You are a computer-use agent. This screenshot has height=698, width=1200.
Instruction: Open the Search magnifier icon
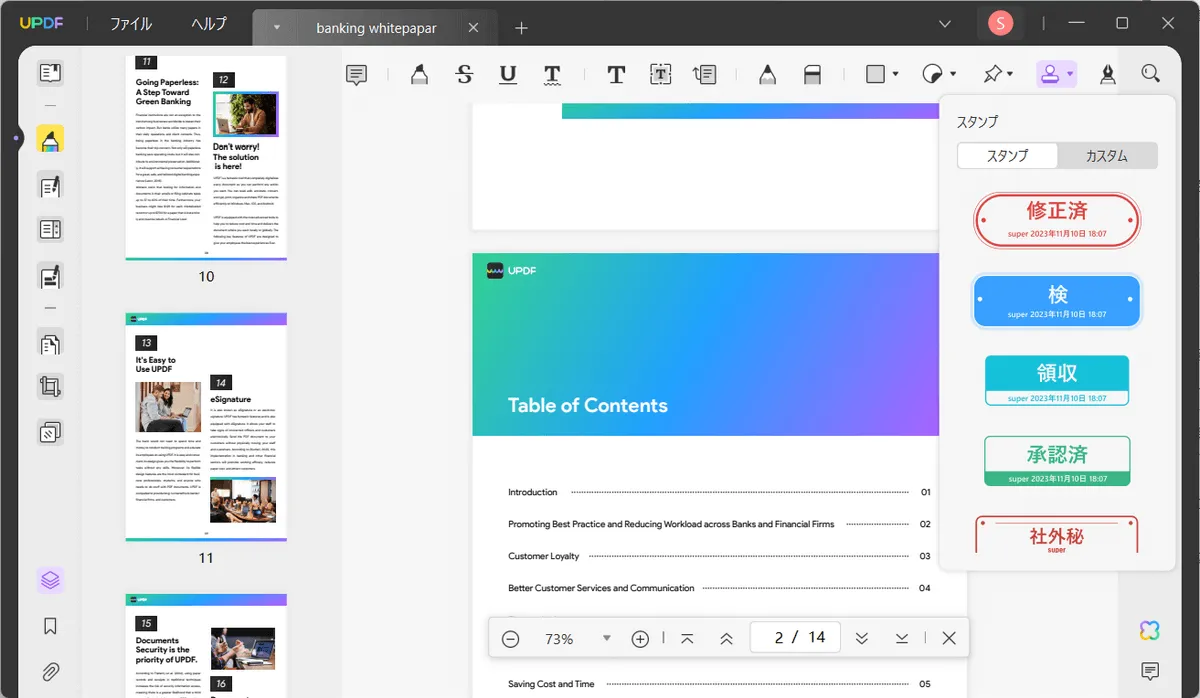pyautogui.click(x=1151, y=74)
